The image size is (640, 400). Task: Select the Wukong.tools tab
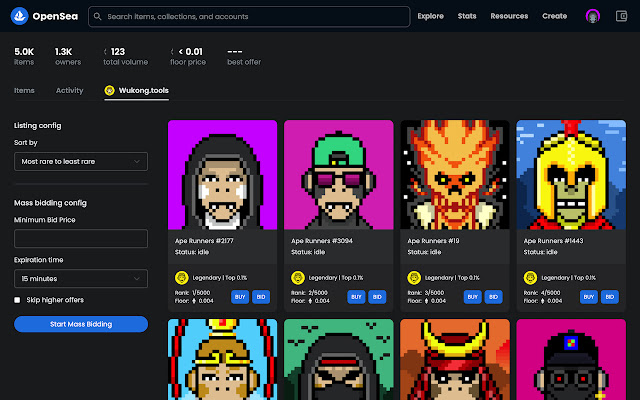[136, 90]
